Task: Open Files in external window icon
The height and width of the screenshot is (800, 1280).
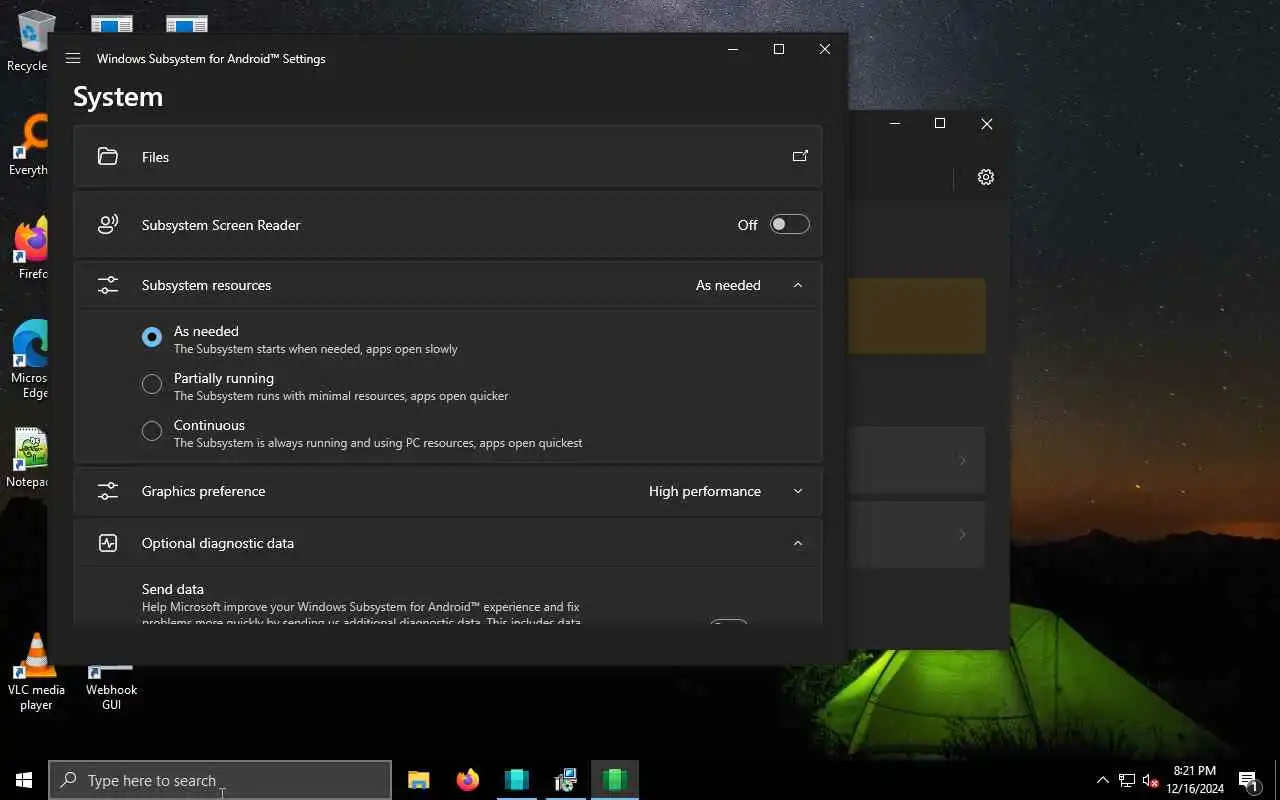Action: coord(800,156)
